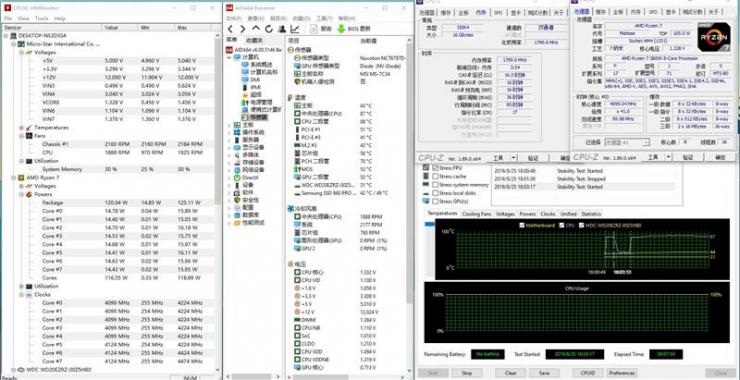Click the Stop button in stability test
Viewport: 740px width, 380px height.
pos(467,373)
